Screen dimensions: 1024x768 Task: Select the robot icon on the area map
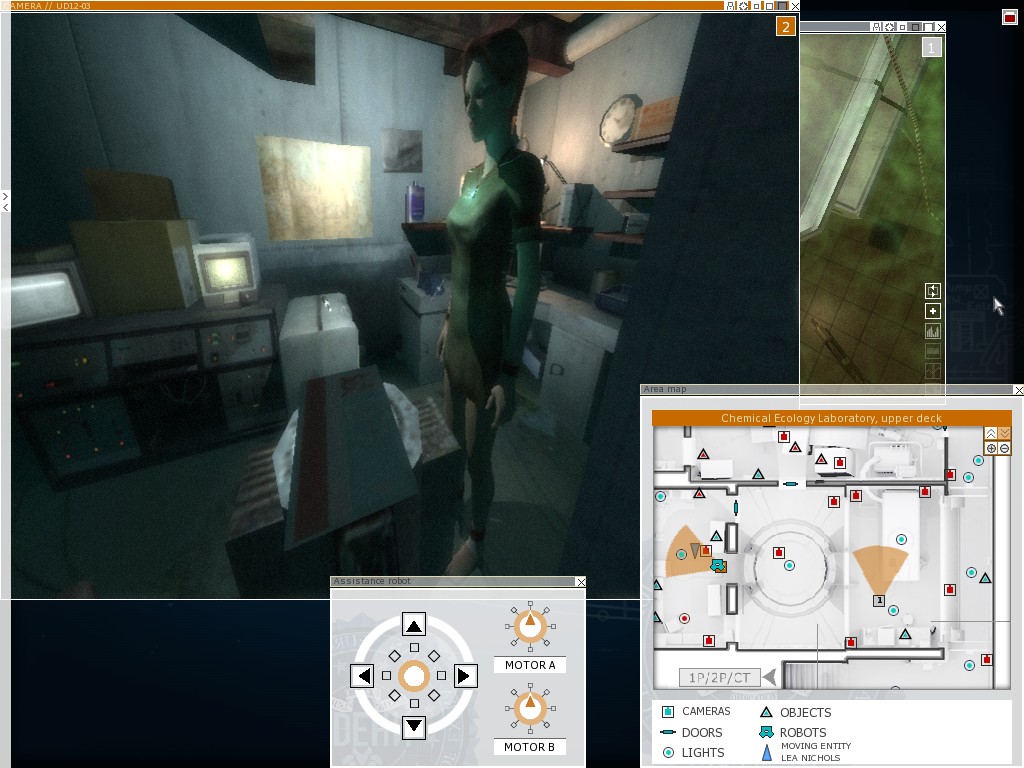[718, 566]
